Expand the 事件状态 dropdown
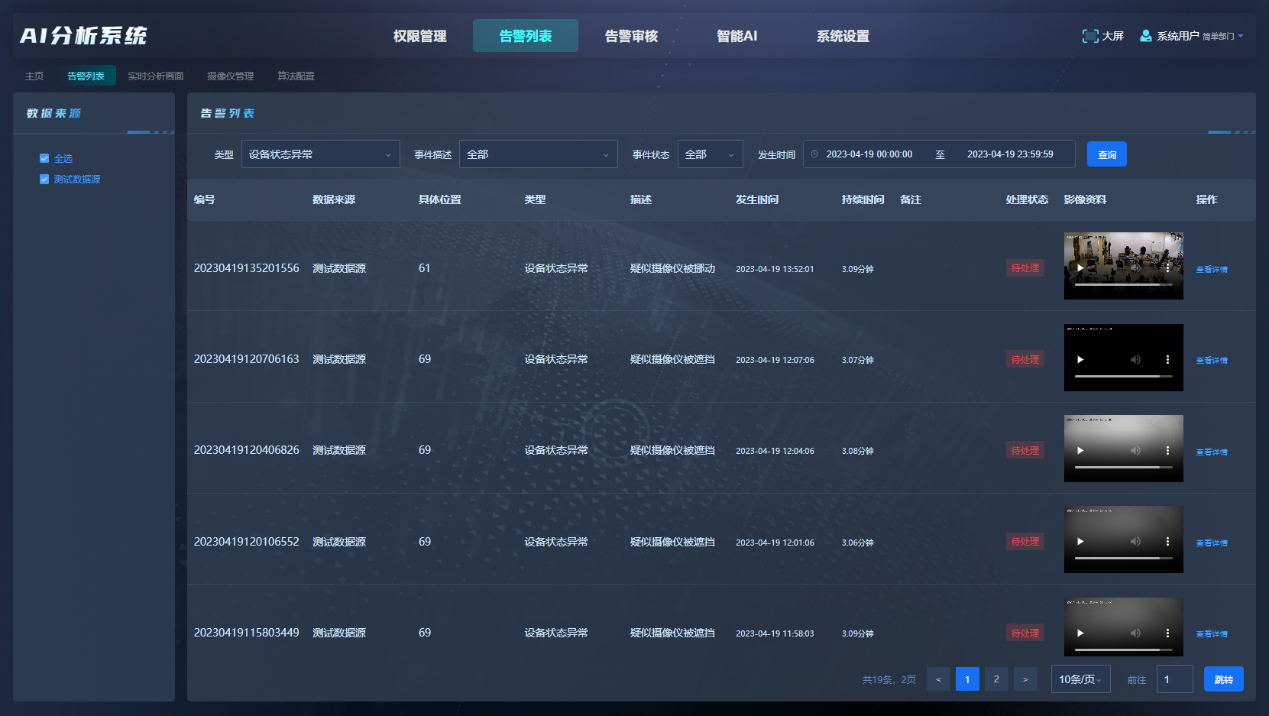Screen dimensions: 1269x716 point(710,154)
